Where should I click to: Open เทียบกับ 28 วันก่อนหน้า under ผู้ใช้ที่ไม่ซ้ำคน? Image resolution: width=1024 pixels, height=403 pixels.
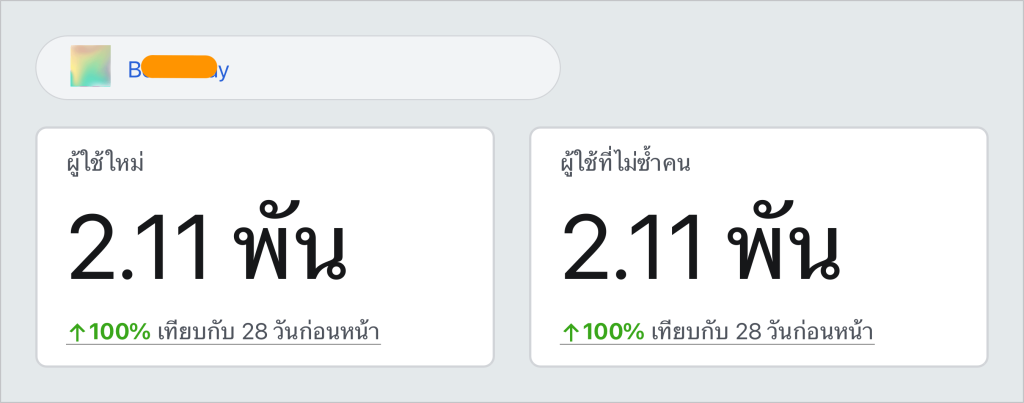click(x=762, y=332)
